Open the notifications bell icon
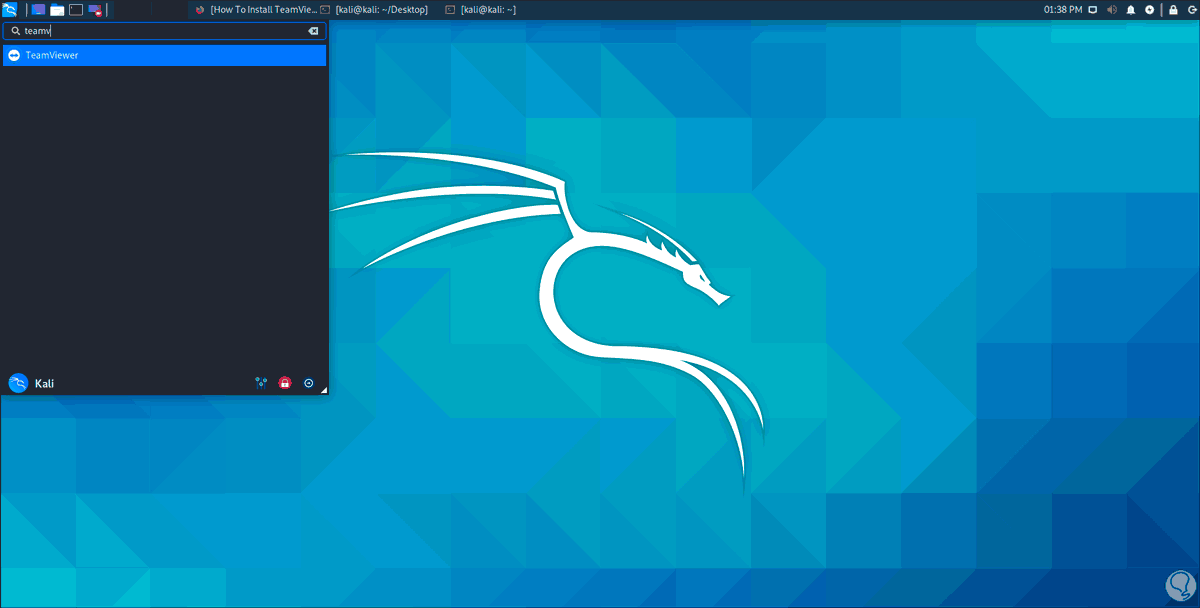The image size is (1200, 608). [x=1131, y=9]
